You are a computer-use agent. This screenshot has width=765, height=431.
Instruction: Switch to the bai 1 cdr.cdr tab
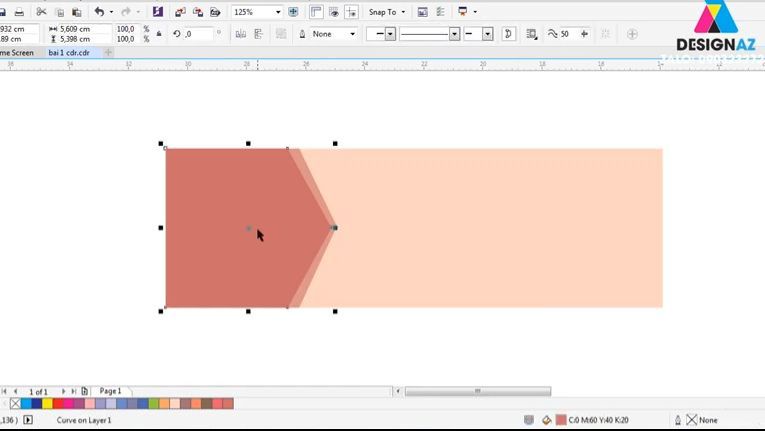76,53
